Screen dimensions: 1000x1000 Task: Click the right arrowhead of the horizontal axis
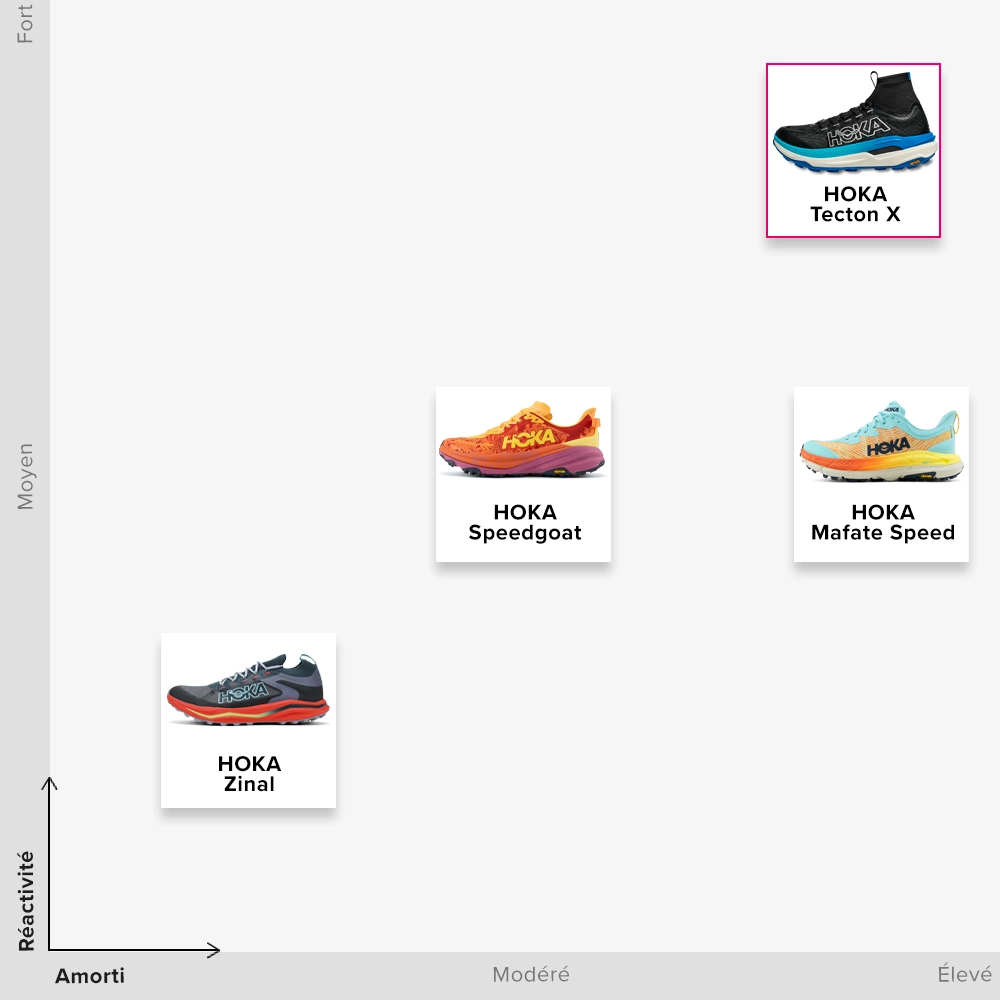tap(214, 949)
